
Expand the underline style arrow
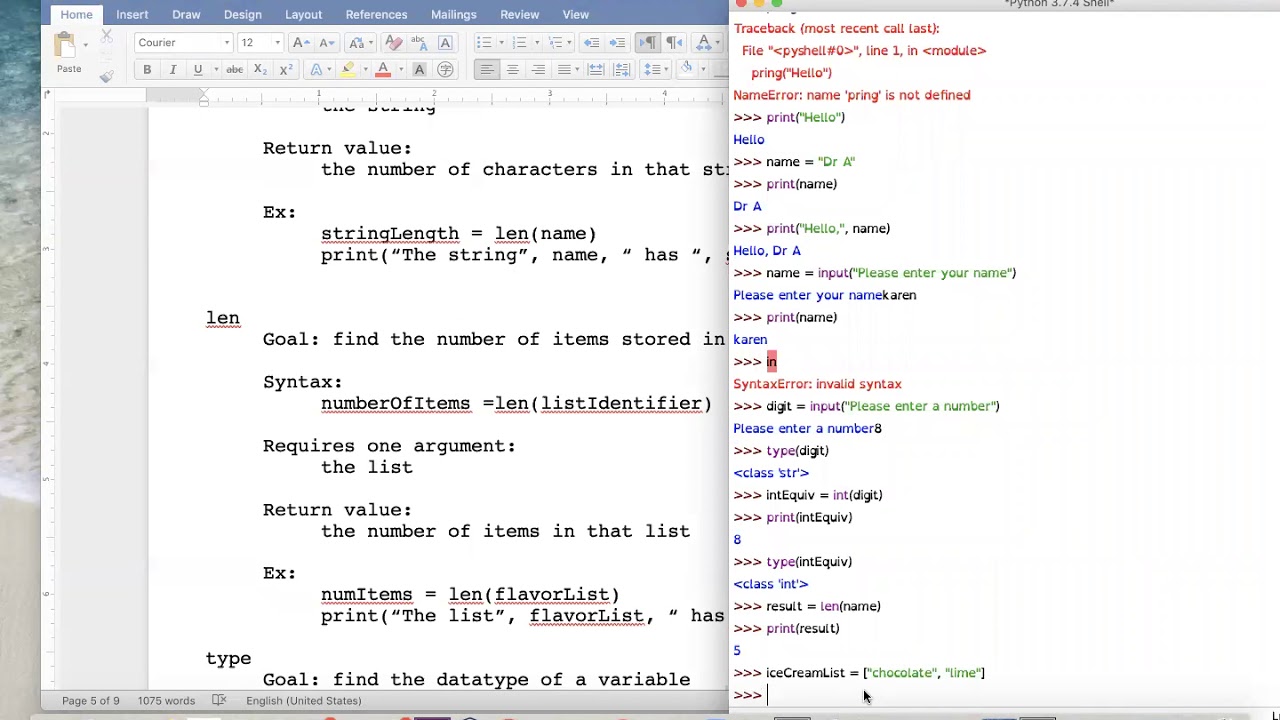pos(216,69)
